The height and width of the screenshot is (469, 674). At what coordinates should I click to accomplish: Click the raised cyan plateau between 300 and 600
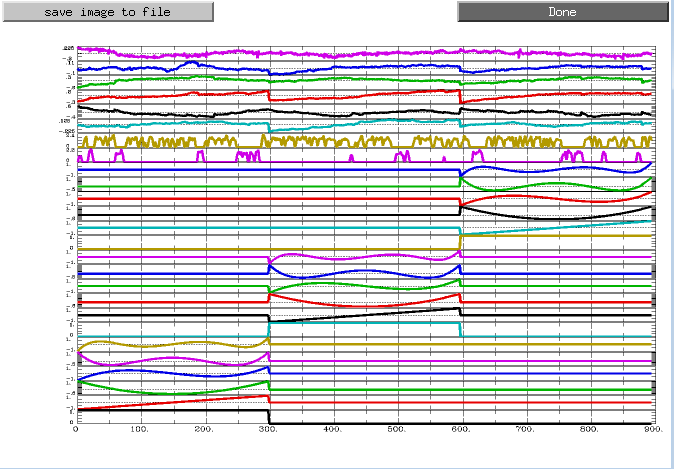point(365,323)
